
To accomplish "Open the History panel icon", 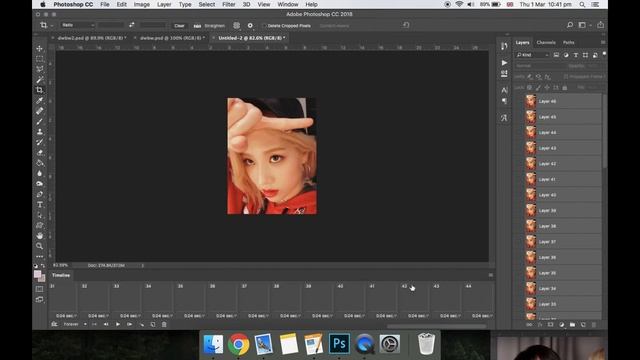I will point(504,46).
